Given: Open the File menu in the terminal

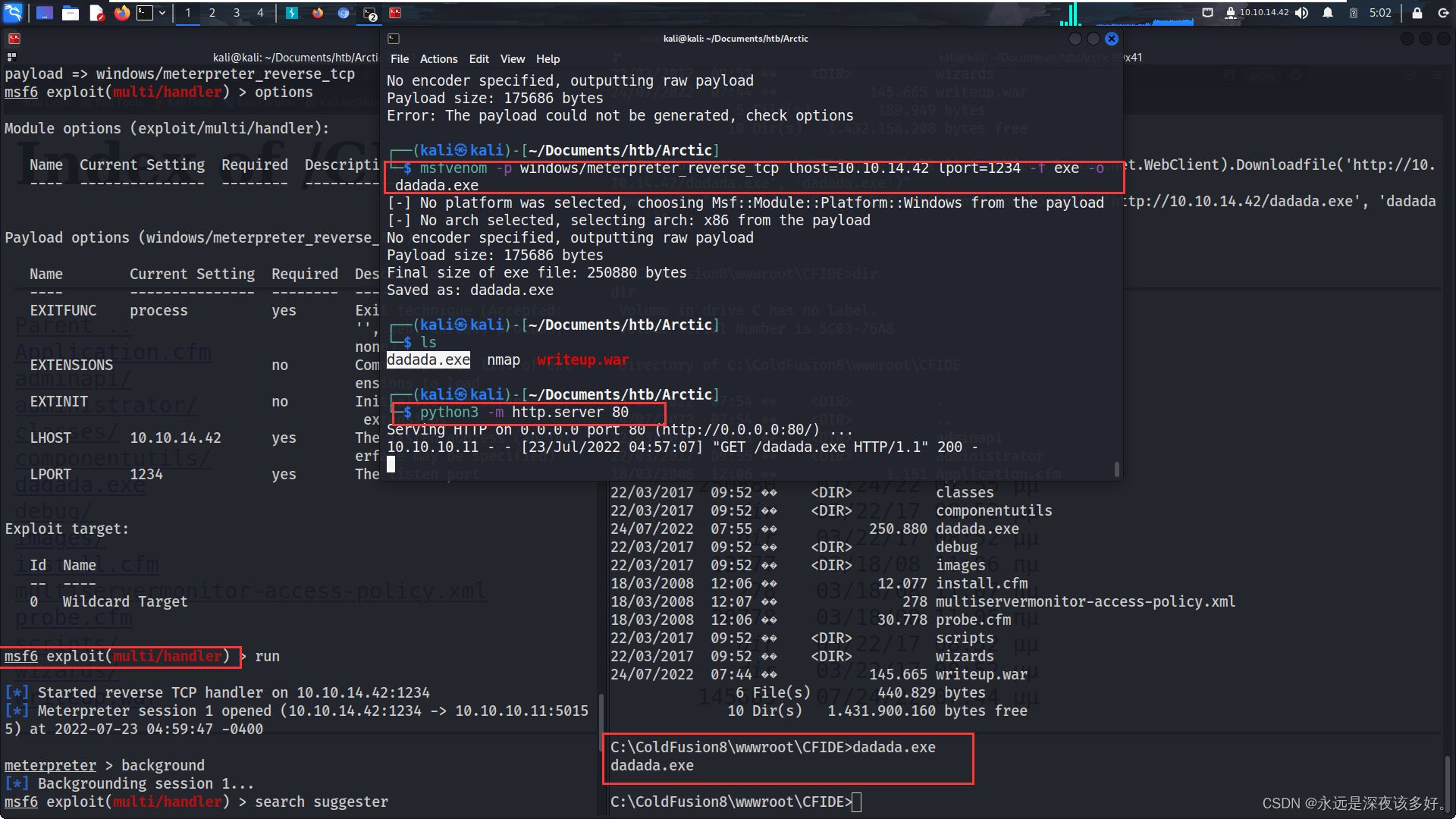Looking at the screenshot, I should coord(399,59).
